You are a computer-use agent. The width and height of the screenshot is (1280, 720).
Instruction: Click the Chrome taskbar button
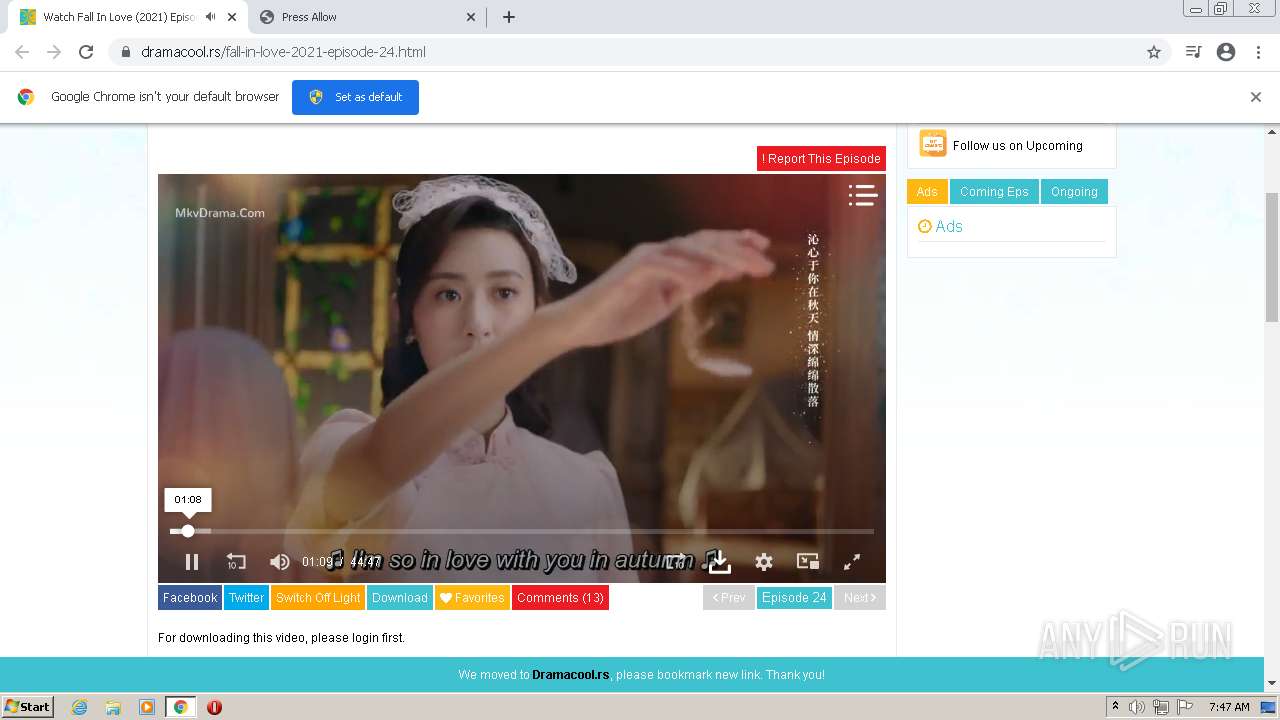(x=181, y=707)
